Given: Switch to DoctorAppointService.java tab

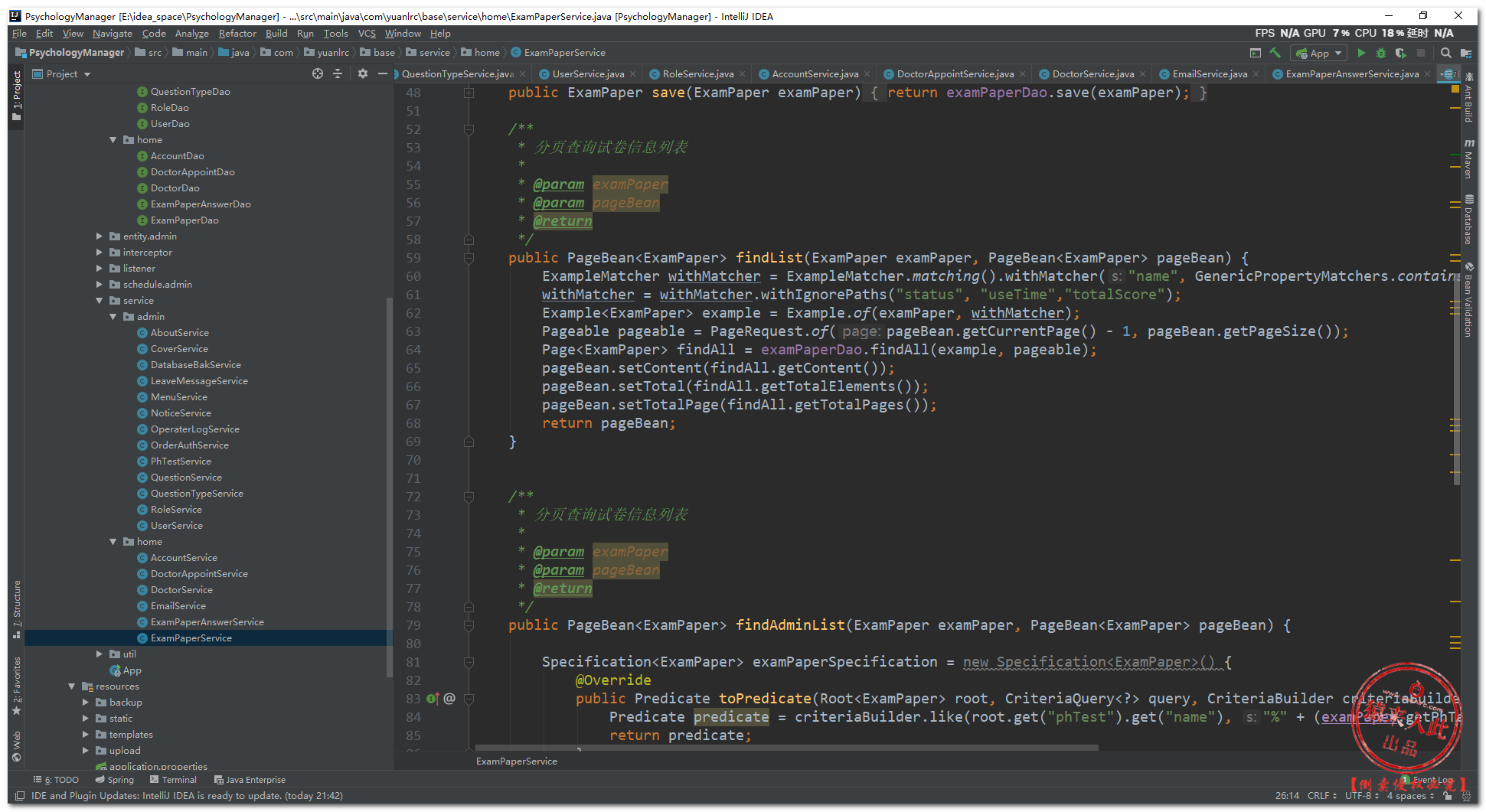Looking at the screenshot, I should point(955,74).
